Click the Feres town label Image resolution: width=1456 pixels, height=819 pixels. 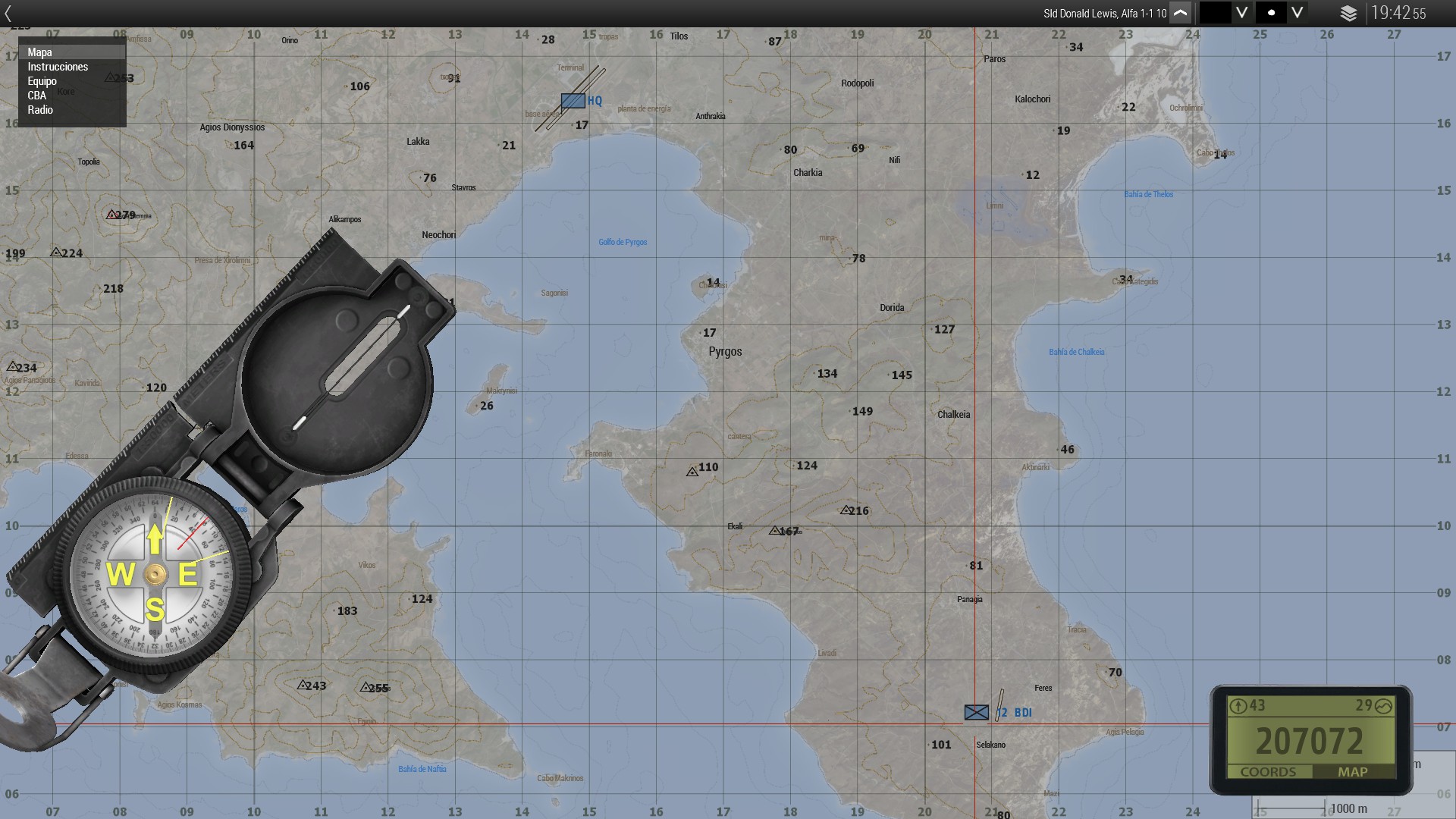tap(1043, 688)
